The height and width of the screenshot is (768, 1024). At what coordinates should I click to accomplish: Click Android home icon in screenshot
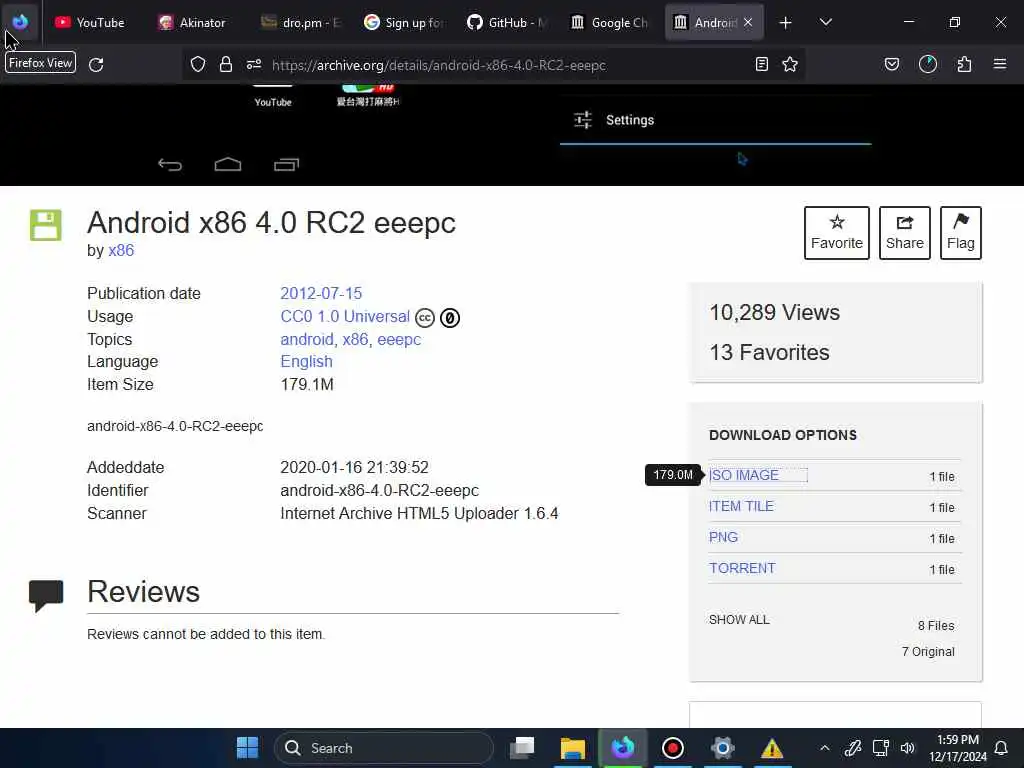pyautogui.click(x=228, y=164)
